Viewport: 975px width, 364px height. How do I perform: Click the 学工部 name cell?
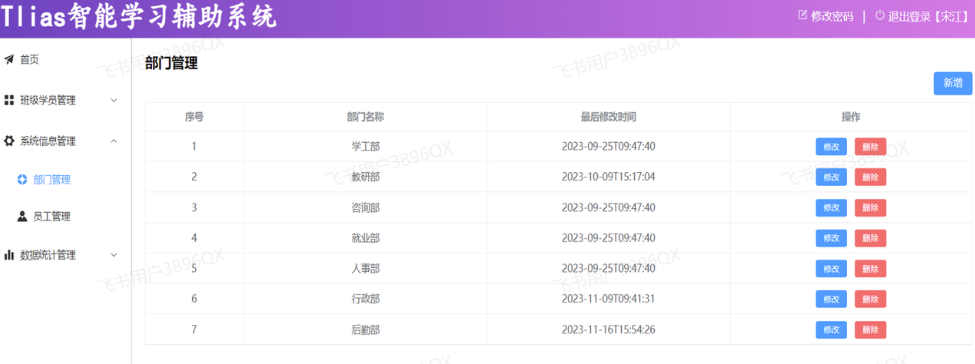click(365, 147)
